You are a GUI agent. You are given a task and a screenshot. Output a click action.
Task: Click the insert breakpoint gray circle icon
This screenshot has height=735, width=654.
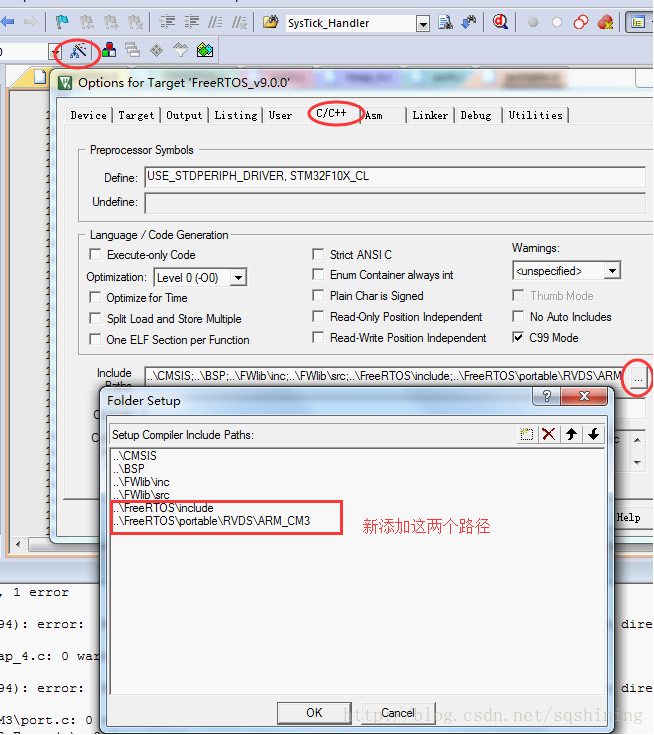533,22
